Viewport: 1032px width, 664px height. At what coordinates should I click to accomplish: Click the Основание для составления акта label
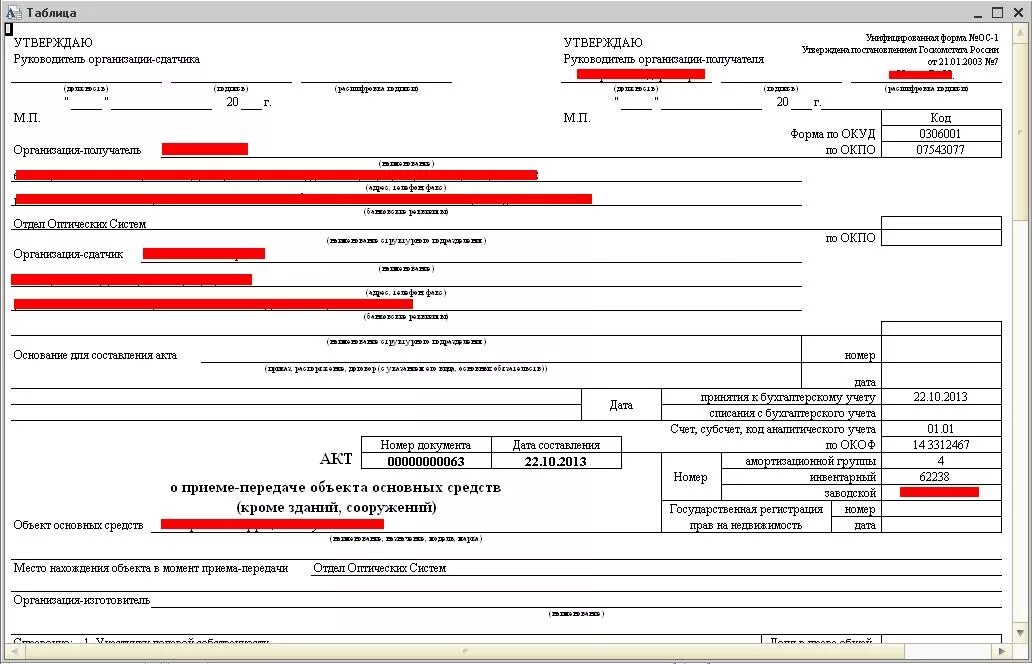(95, 355)
